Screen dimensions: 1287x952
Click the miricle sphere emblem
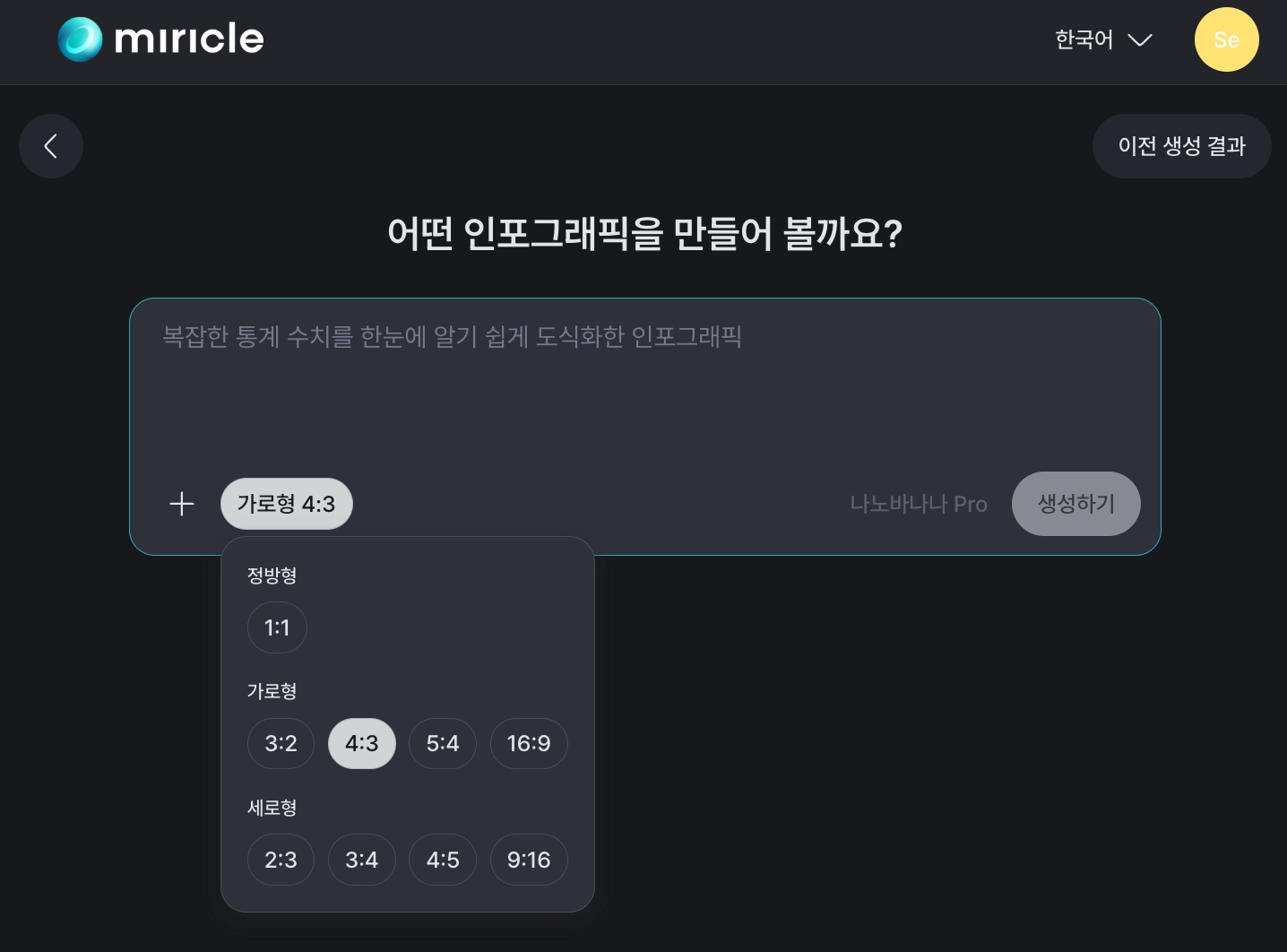click(80, 39)
